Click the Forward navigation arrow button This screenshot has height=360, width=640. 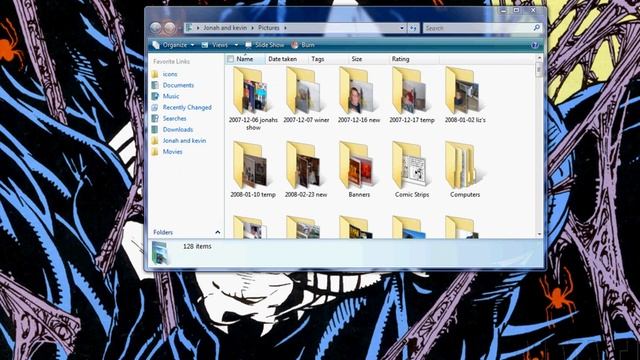point(170,28)
